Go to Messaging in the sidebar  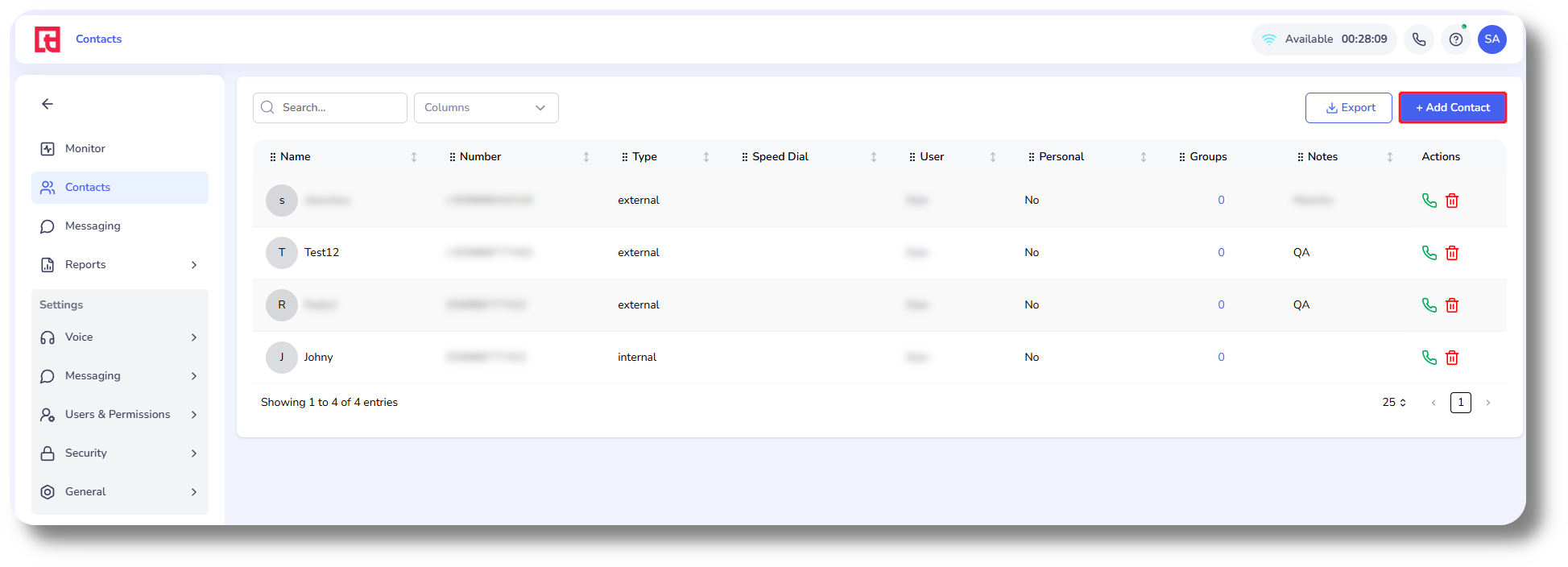tap(93, 226)
